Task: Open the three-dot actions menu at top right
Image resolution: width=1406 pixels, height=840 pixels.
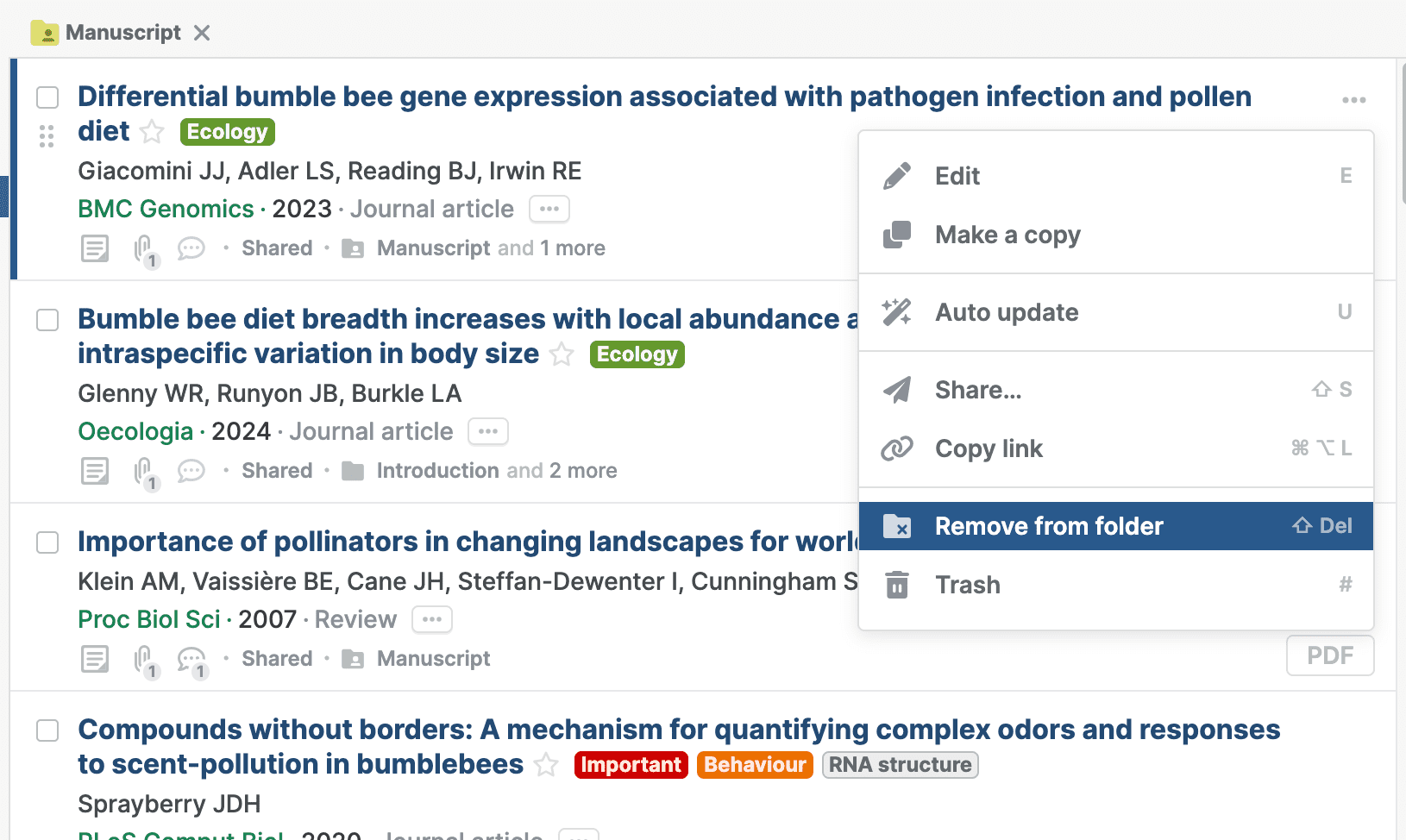Action: [x=1353, y=100]
